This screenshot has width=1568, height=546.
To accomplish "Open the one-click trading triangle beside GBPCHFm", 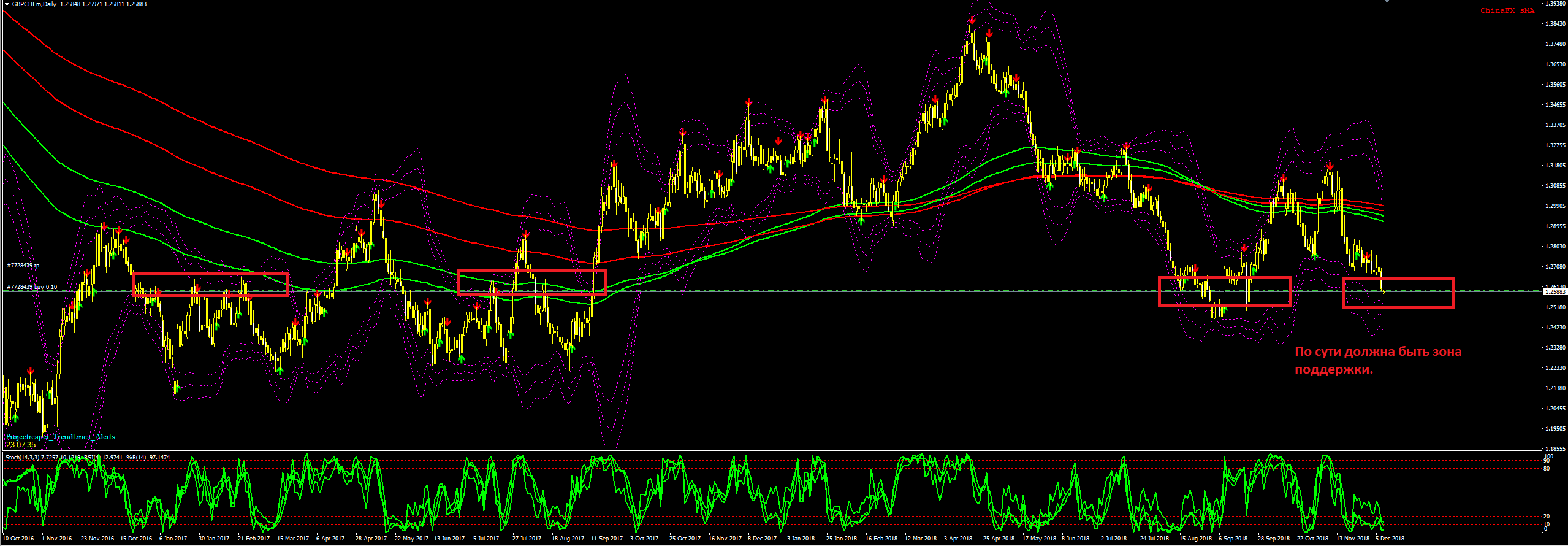I will point(6,4).
